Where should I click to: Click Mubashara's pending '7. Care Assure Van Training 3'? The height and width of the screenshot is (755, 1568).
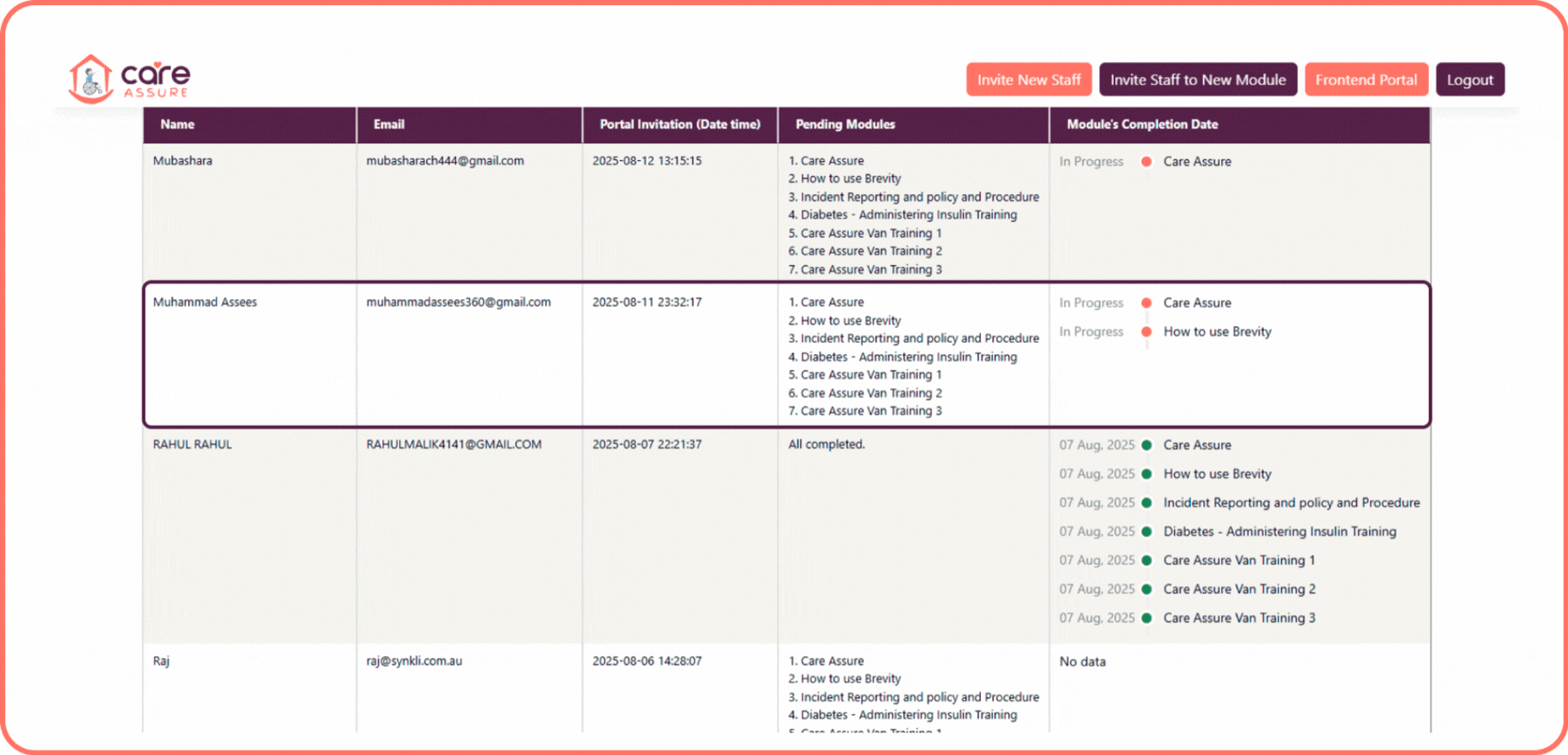click(x=865, y=269)
